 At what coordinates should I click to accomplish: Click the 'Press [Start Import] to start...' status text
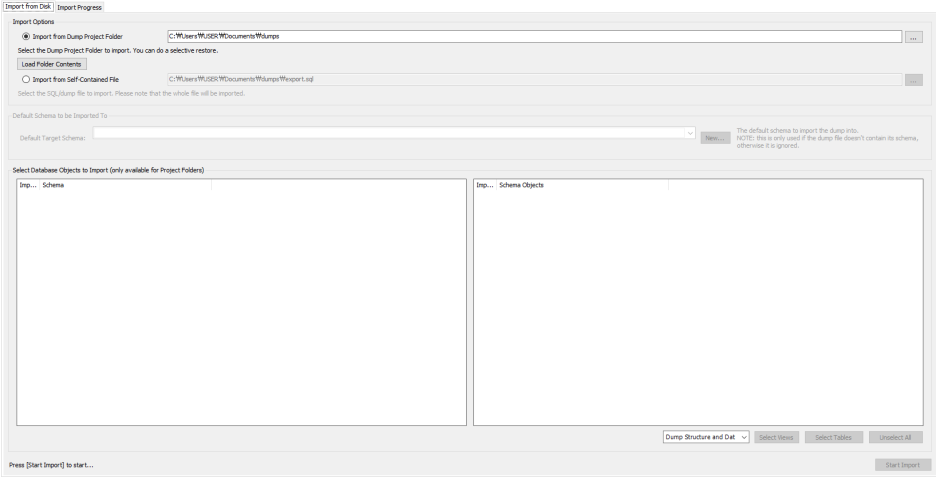point(51,465)
